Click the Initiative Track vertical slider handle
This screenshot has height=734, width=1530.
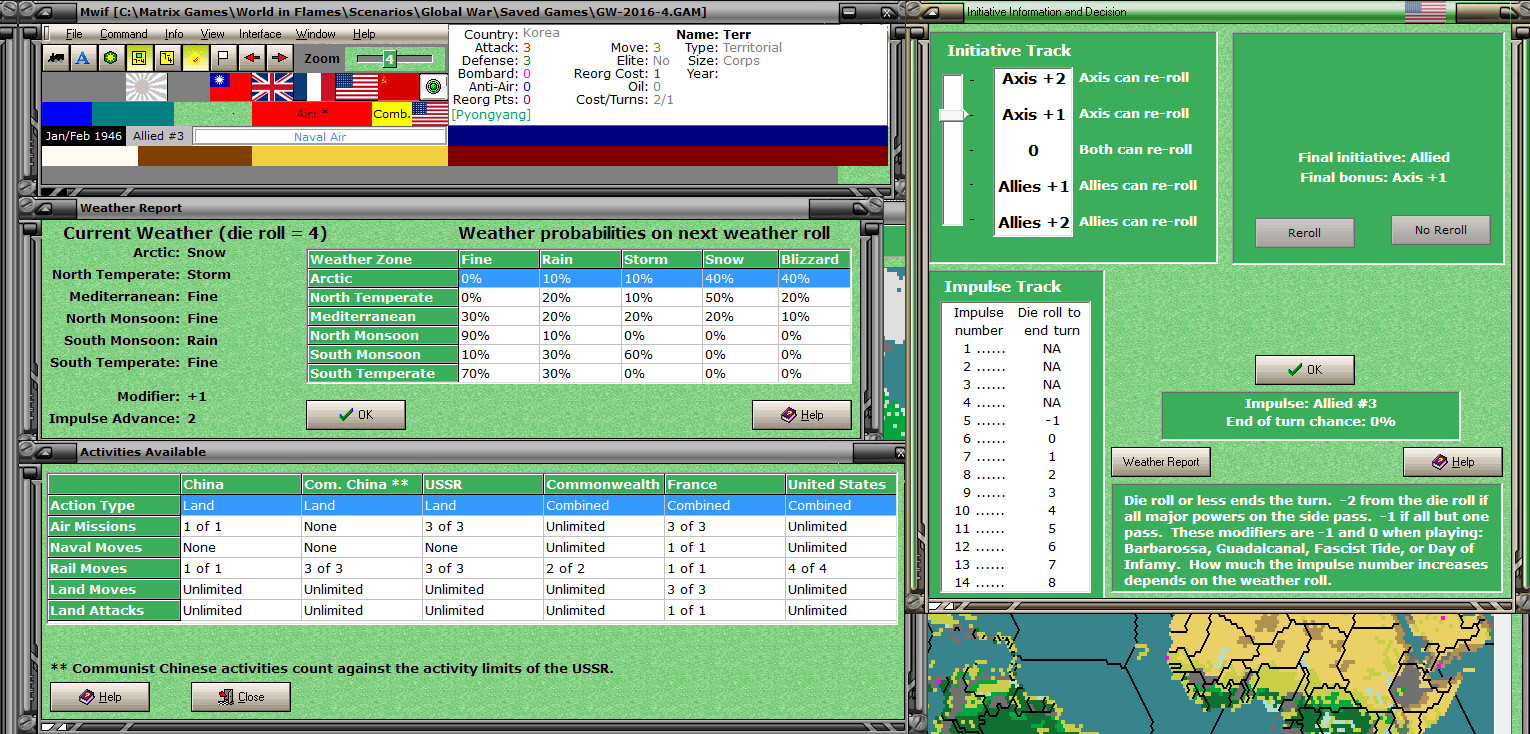954,114
